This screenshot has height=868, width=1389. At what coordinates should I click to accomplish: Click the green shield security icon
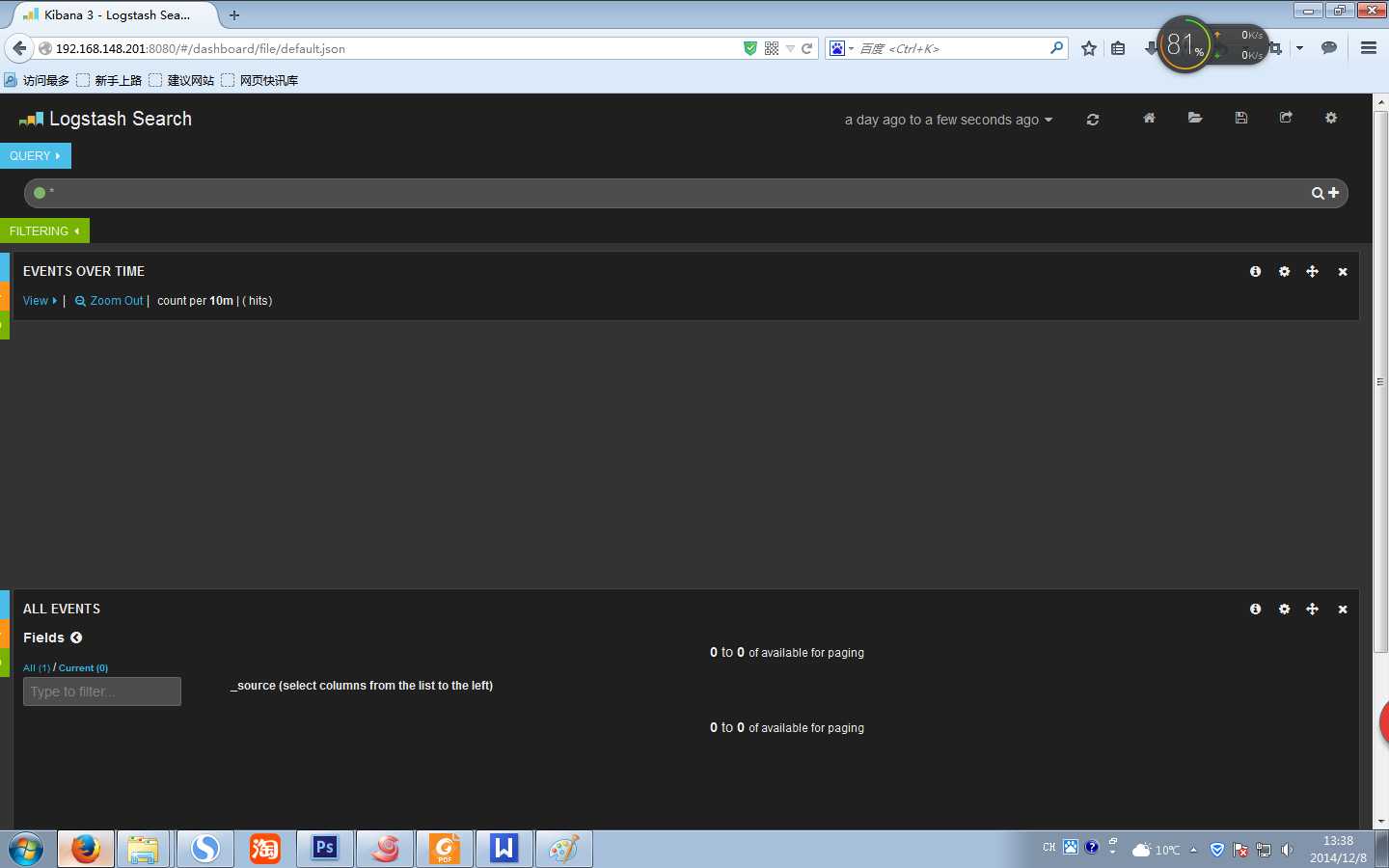[750, 48]
